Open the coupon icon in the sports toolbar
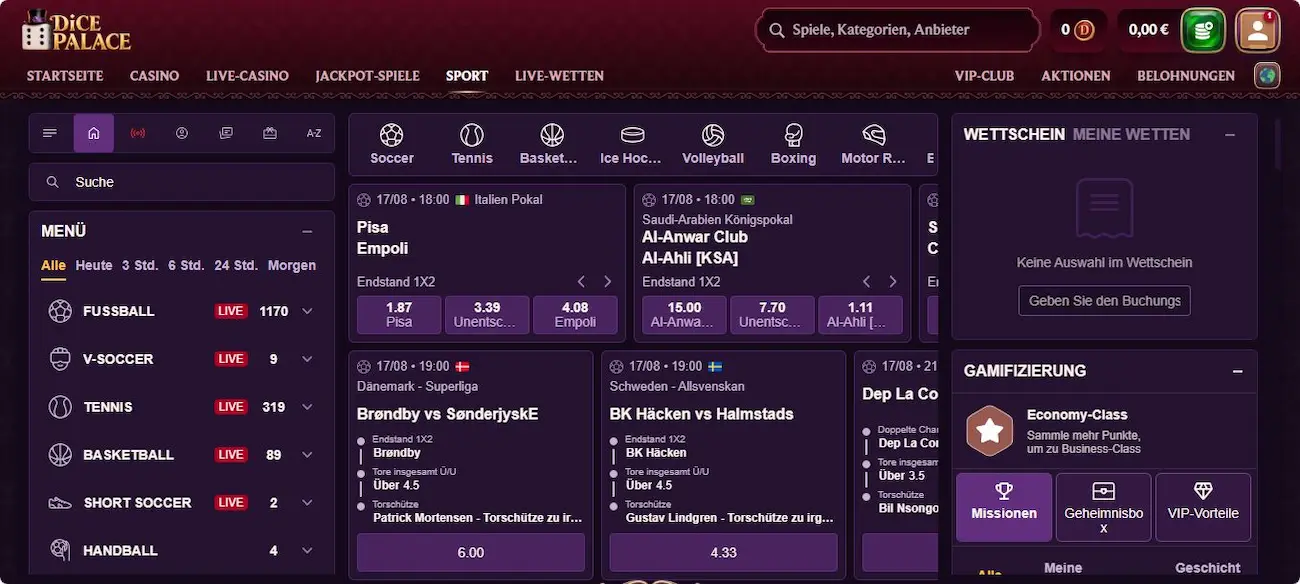Image resolution: width=1300 pixels, height=584 pixels. point(270,133)
